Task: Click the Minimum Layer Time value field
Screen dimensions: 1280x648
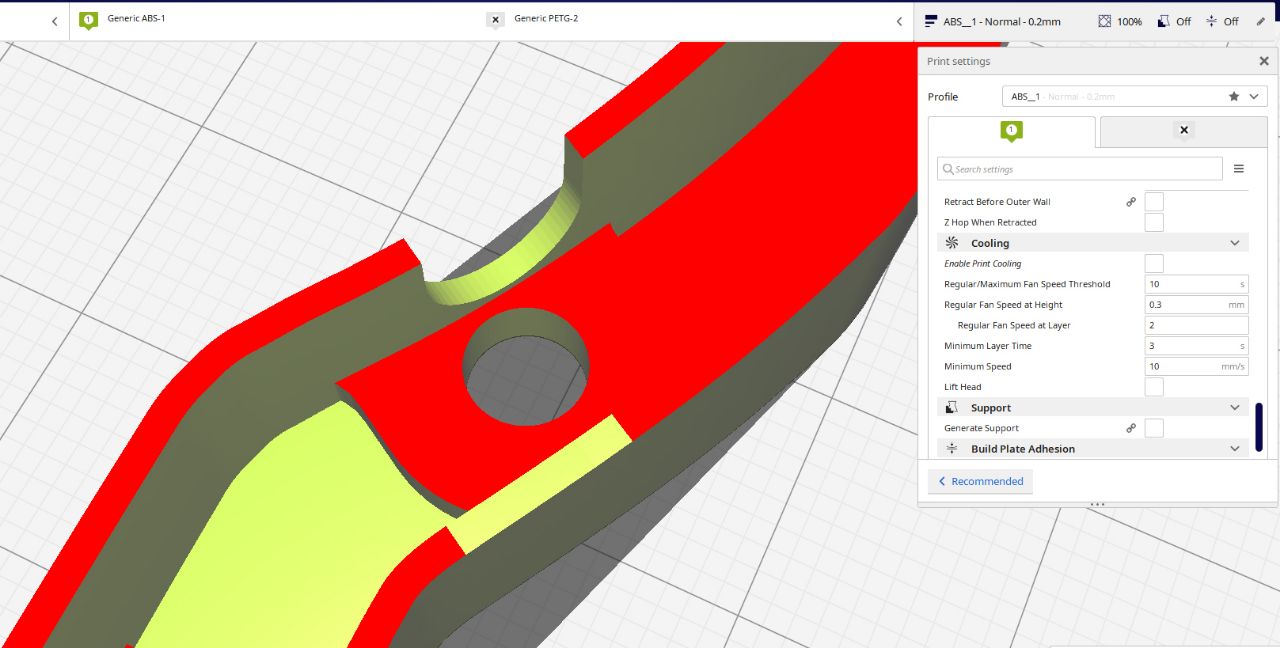Action: click(1197, 346)
